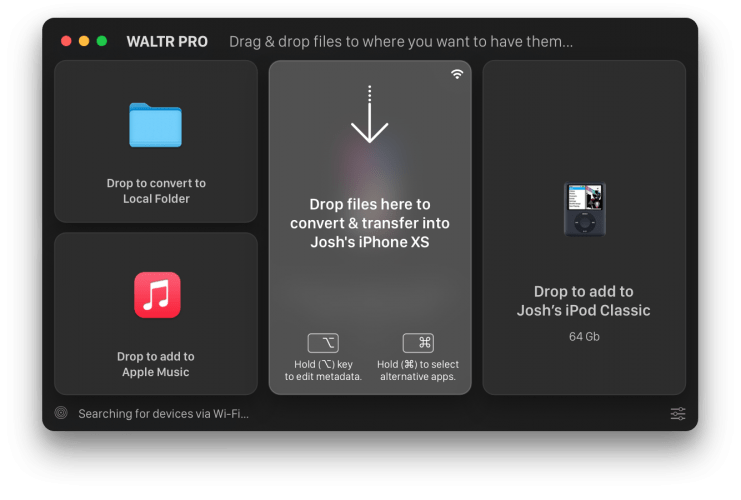Click 'Hold (⌘) to select alternative apps' hint
This screenshot has width=741, height=500.
click(x=418, y=371)
